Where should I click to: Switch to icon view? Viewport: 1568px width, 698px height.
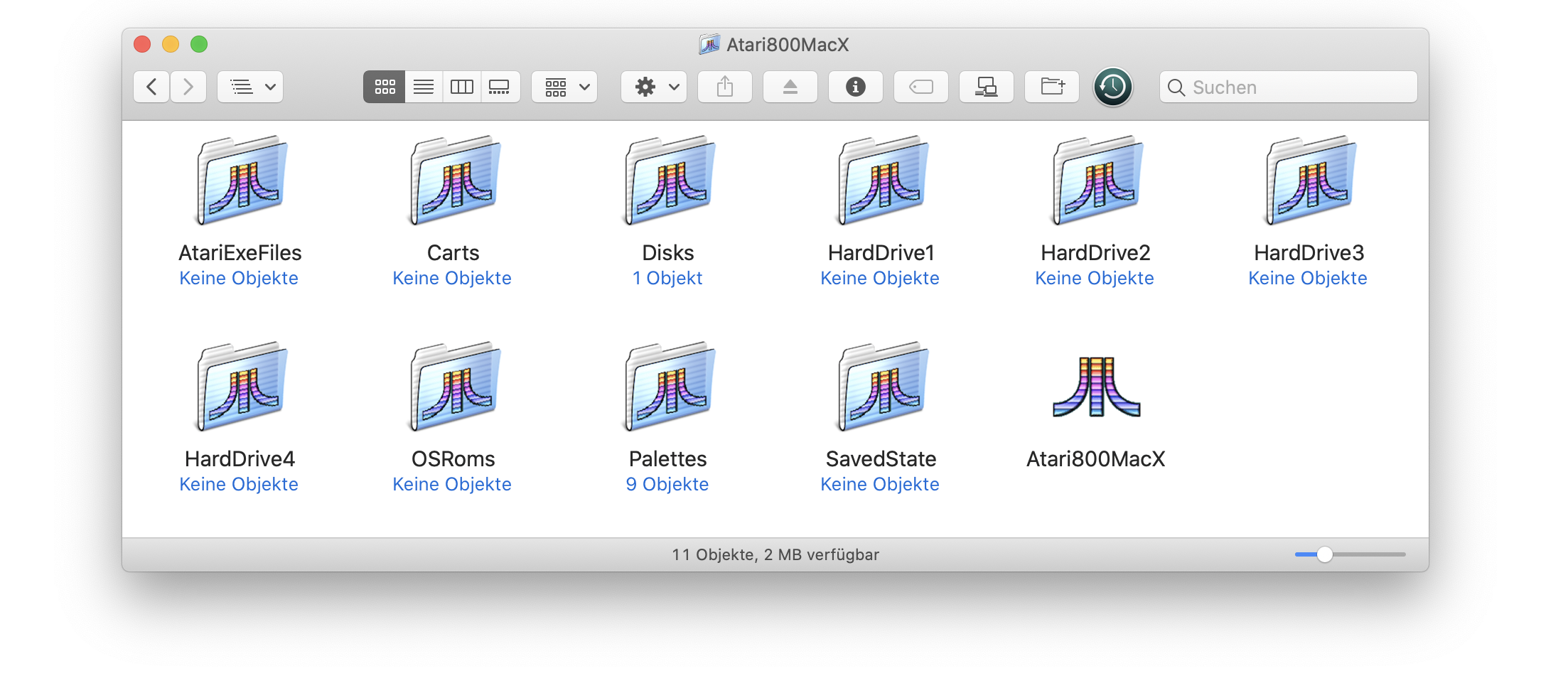pyautogui.click(x=385, y=87)
